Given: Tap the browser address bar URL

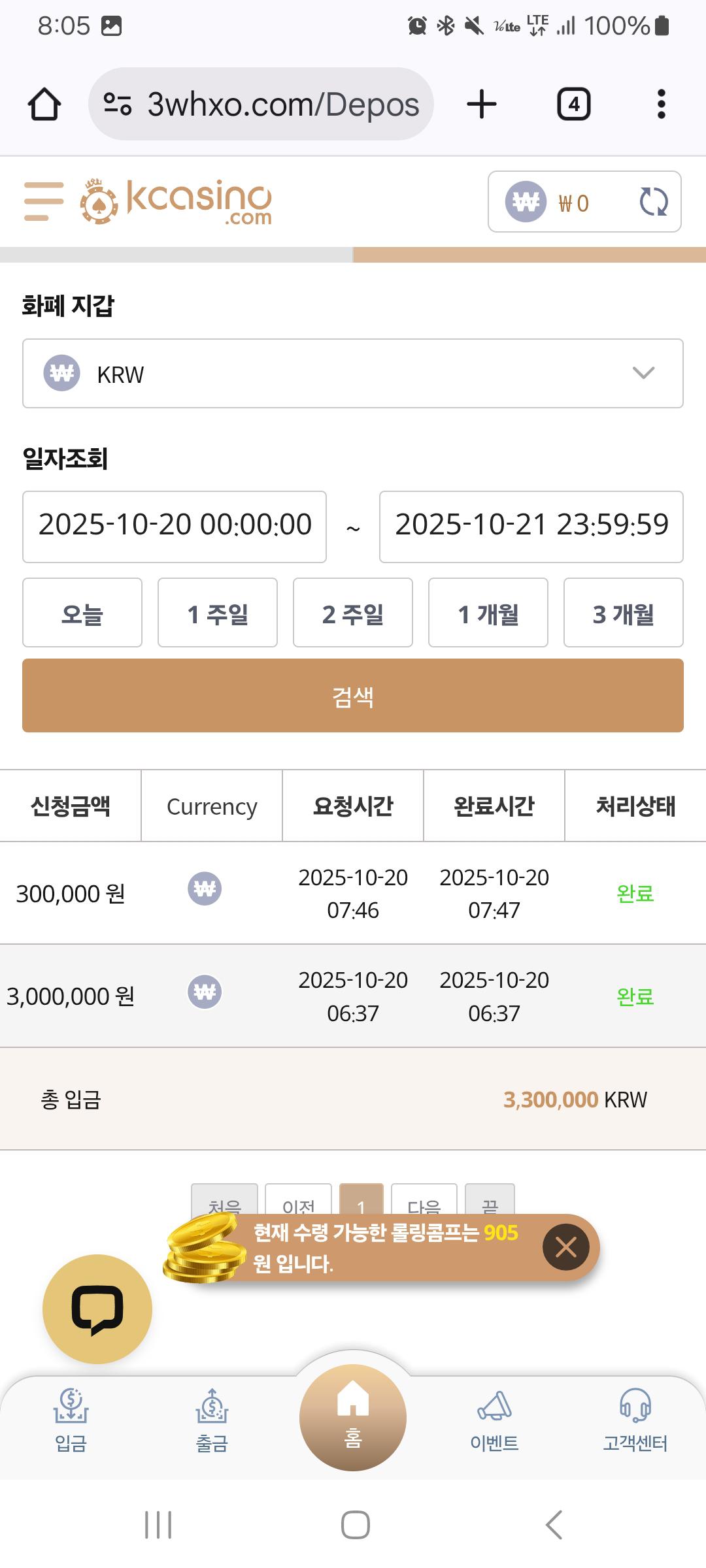Looking at the screenshot, I should coord(282,105).
